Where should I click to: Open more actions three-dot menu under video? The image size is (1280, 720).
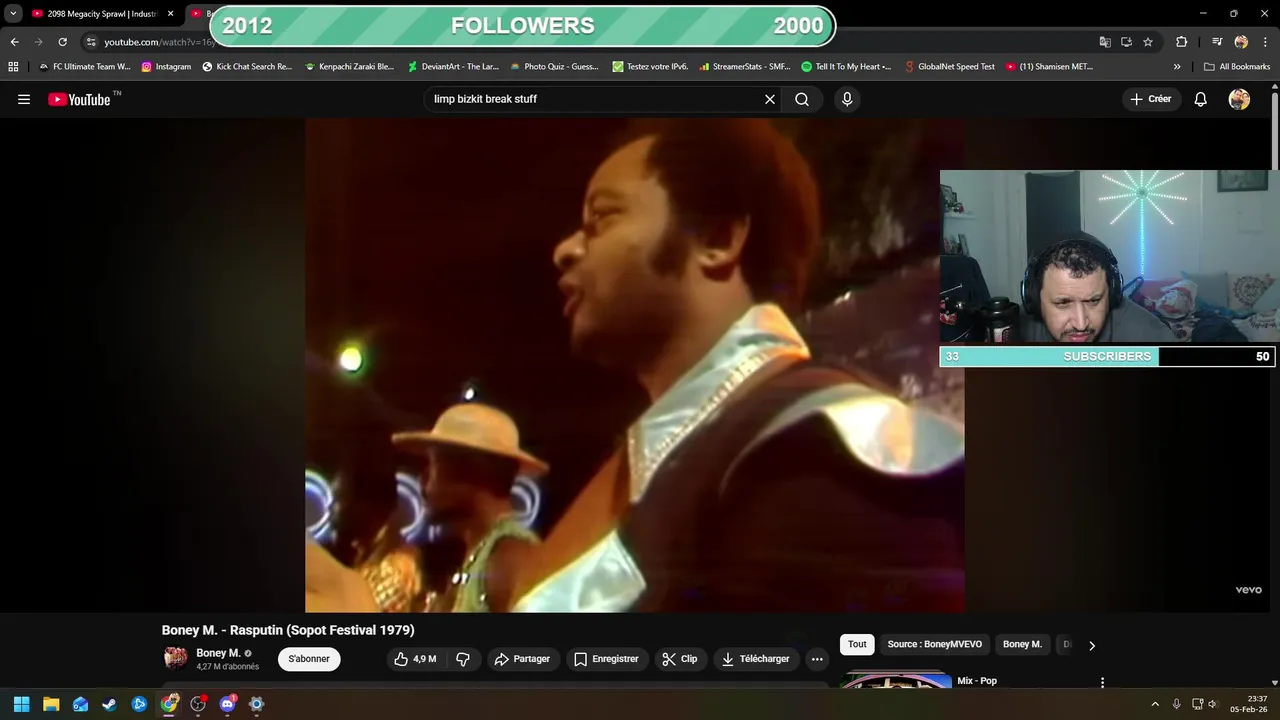pyautogui.click(x=817, y=659)
